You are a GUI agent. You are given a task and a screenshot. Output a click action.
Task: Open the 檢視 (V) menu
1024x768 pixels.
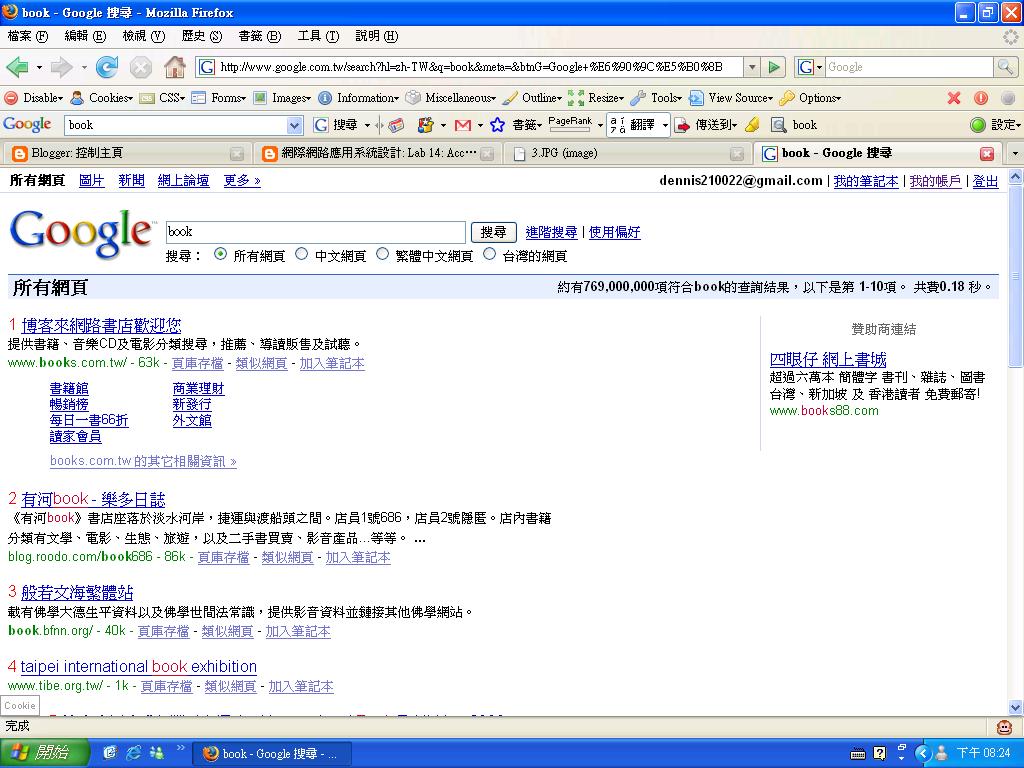pyautogui.click(x=144, y=36)
